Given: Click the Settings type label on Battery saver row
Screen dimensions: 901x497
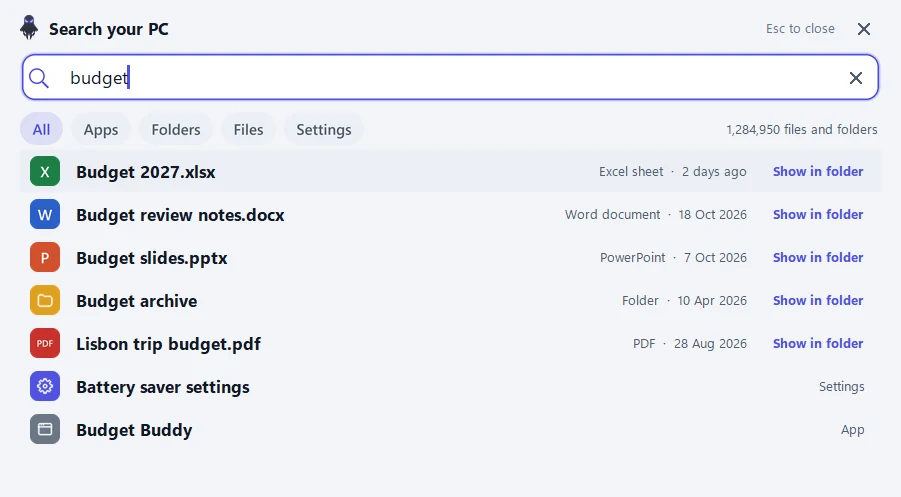Looking at the screenshot, I should pos(841,387).
